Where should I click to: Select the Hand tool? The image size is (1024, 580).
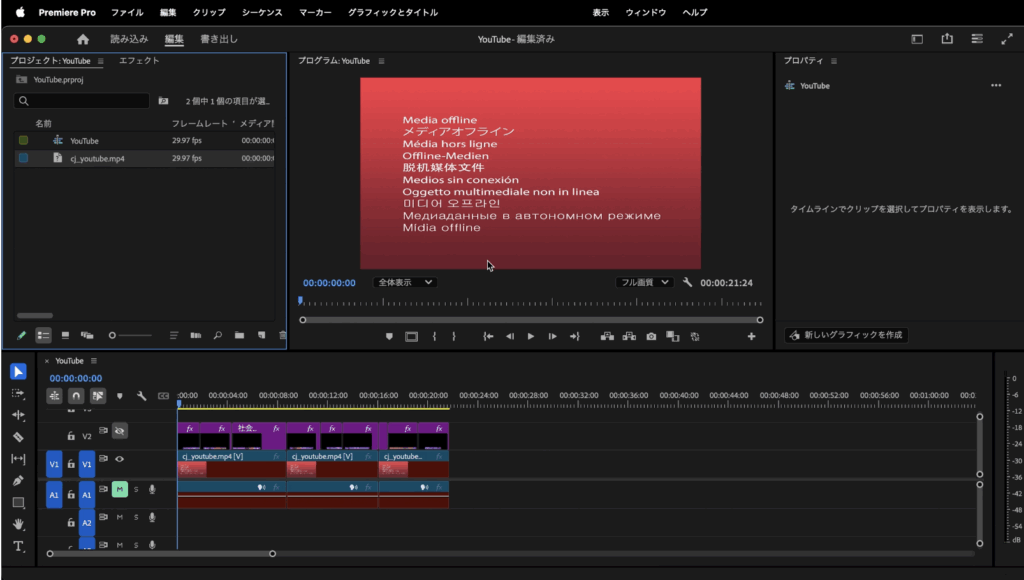(18, 524)
